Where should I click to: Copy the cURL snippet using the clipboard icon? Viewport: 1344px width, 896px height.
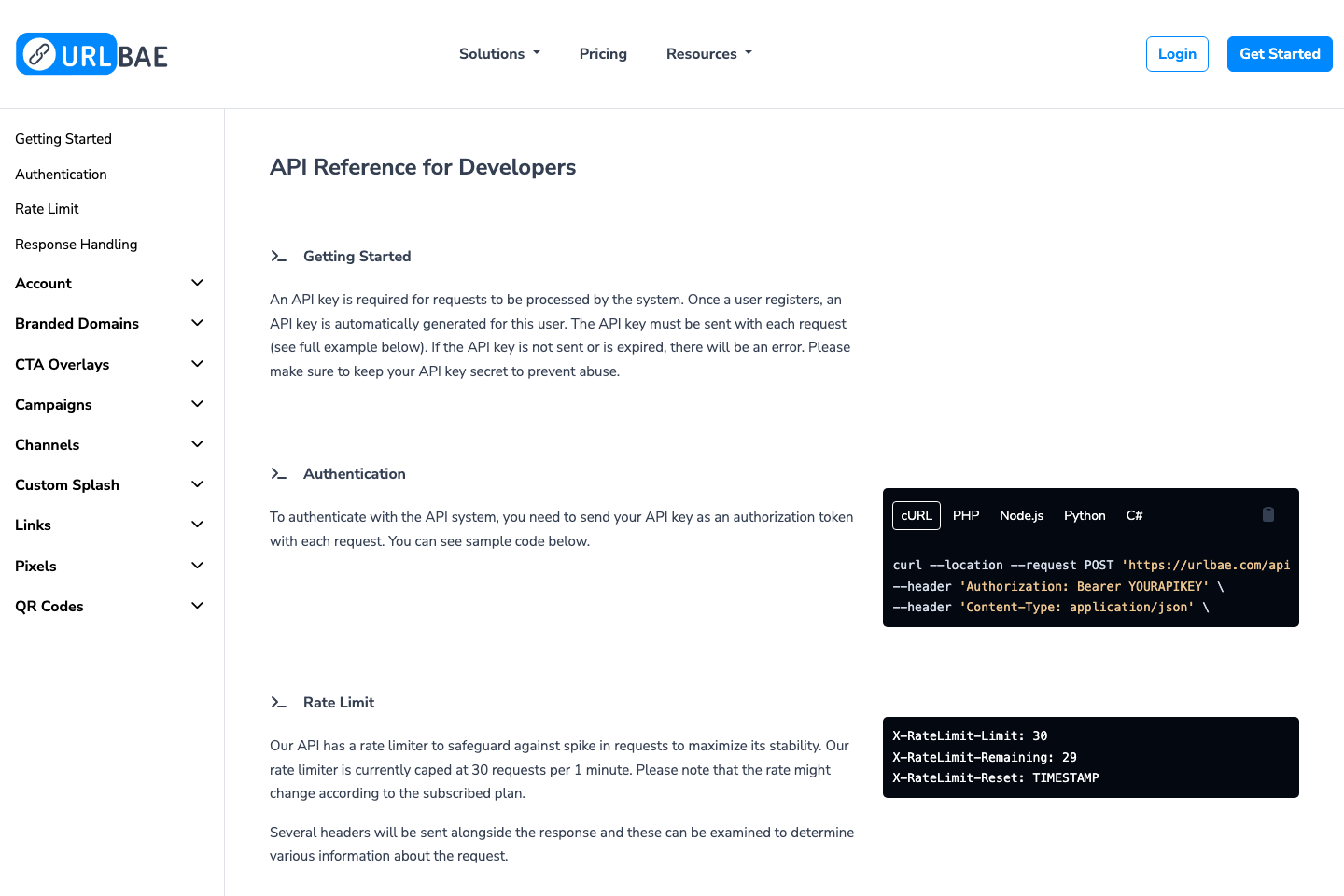click(x=1267, y=514)
